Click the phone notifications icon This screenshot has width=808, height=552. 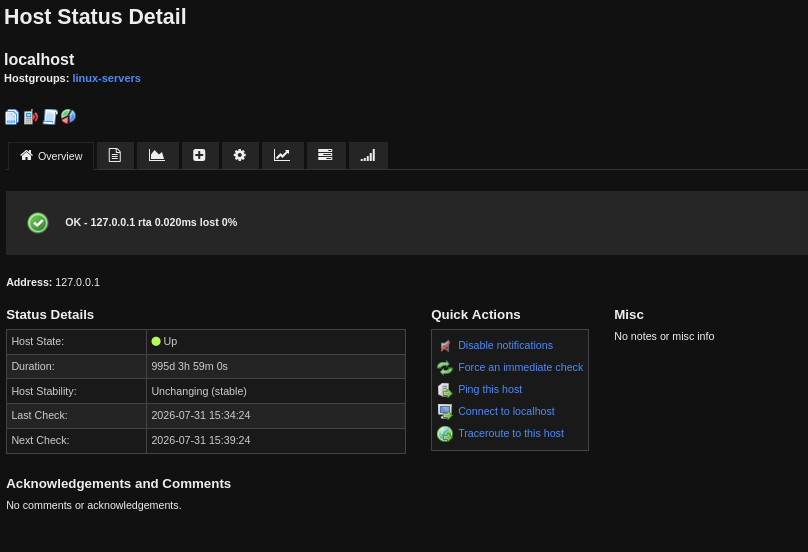click(x=31, y=117)
